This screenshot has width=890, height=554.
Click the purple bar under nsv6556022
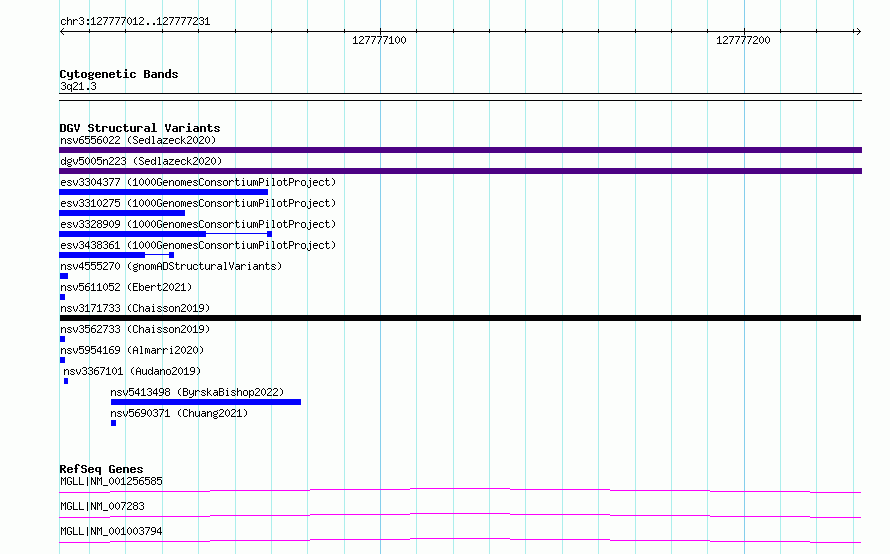[460, 150]
